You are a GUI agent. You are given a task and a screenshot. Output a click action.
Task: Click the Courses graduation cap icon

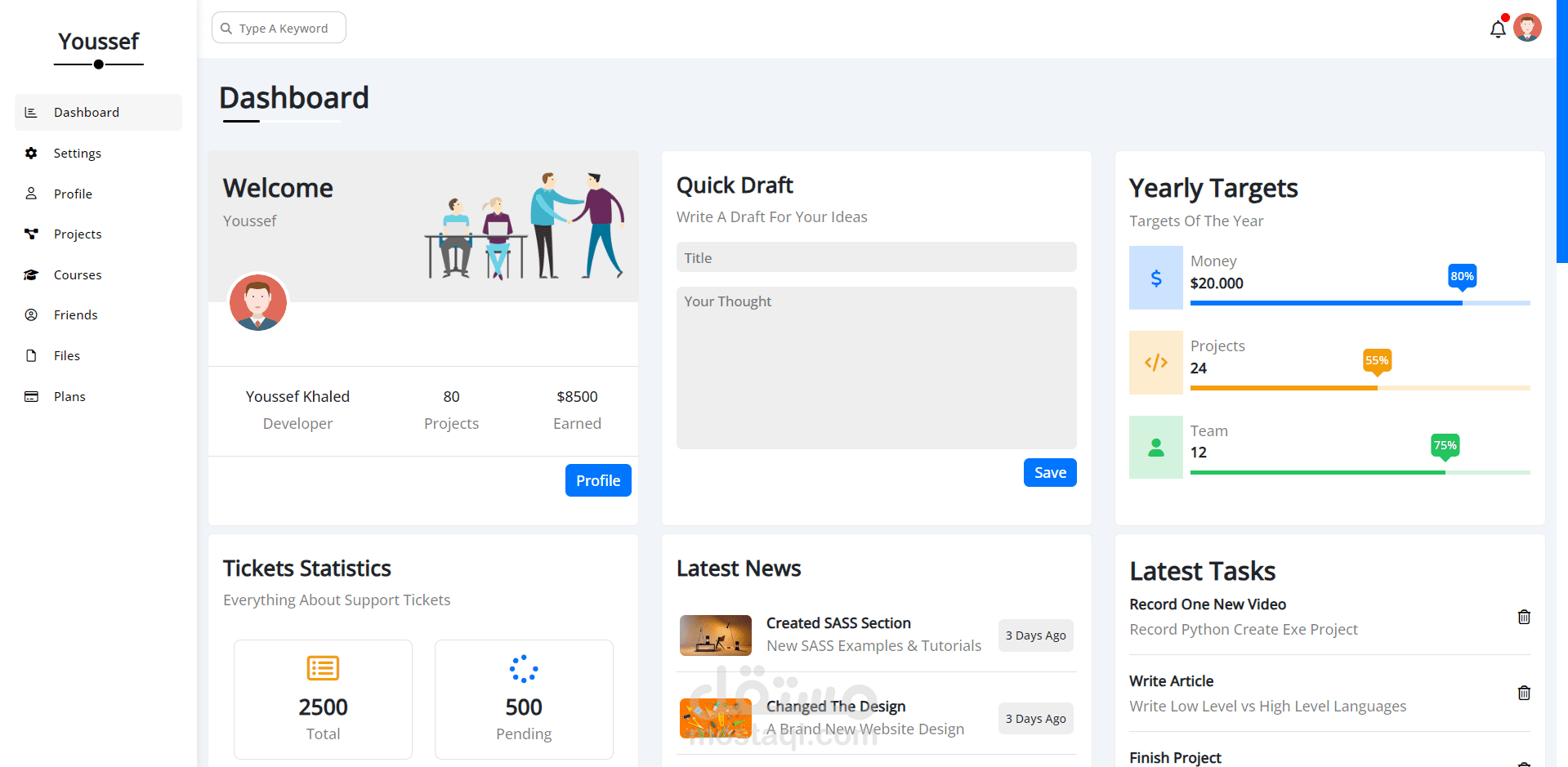(x=31, y=275)
